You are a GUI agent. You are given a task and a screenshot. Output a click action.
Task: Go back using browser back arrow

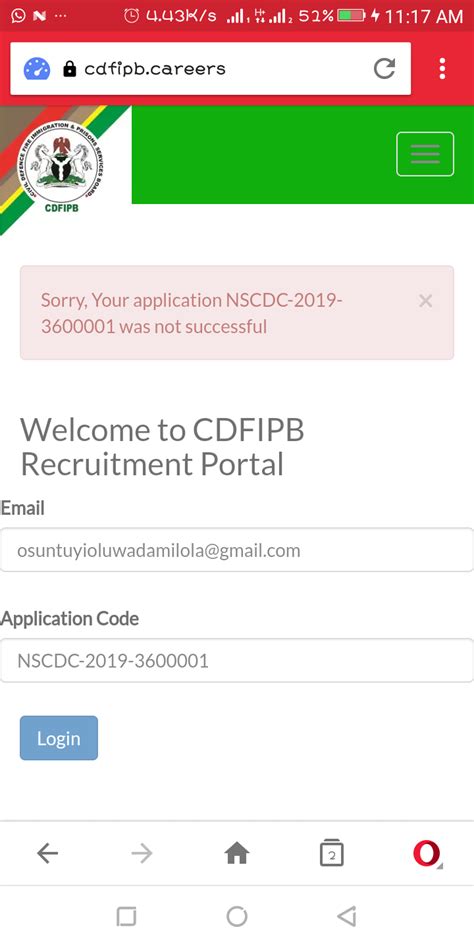tap(47, 853)
